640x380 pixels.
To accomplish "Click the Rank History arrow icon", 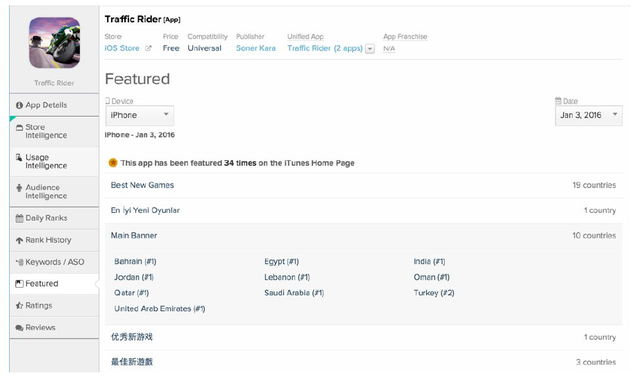I will click(19, 240).
